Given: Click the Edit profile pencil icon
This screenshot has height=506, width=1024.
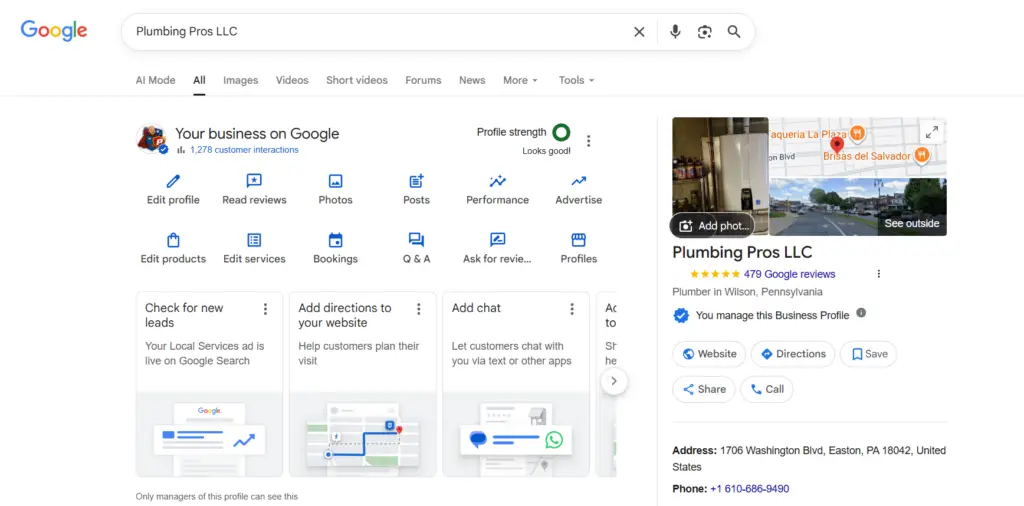Looking at the screenshot, I should (173, 181).
